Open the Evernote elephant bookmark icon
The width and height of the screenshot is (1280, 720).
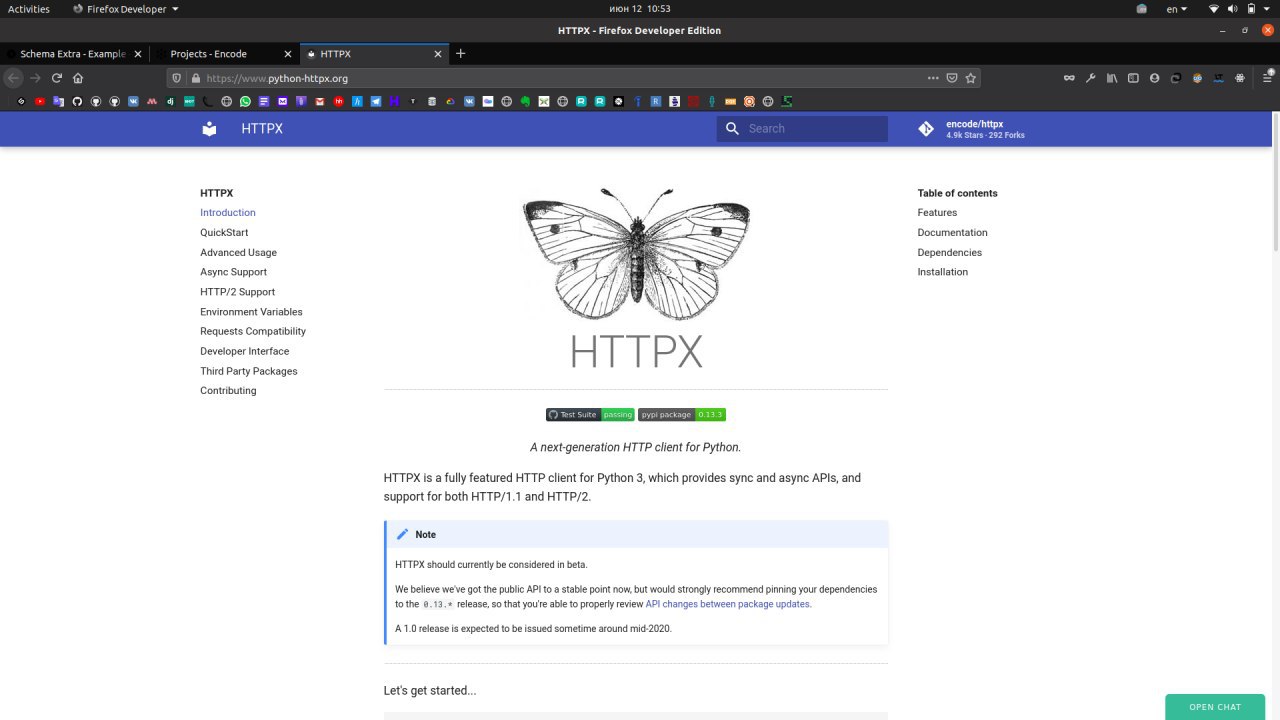tap(525, 101)
